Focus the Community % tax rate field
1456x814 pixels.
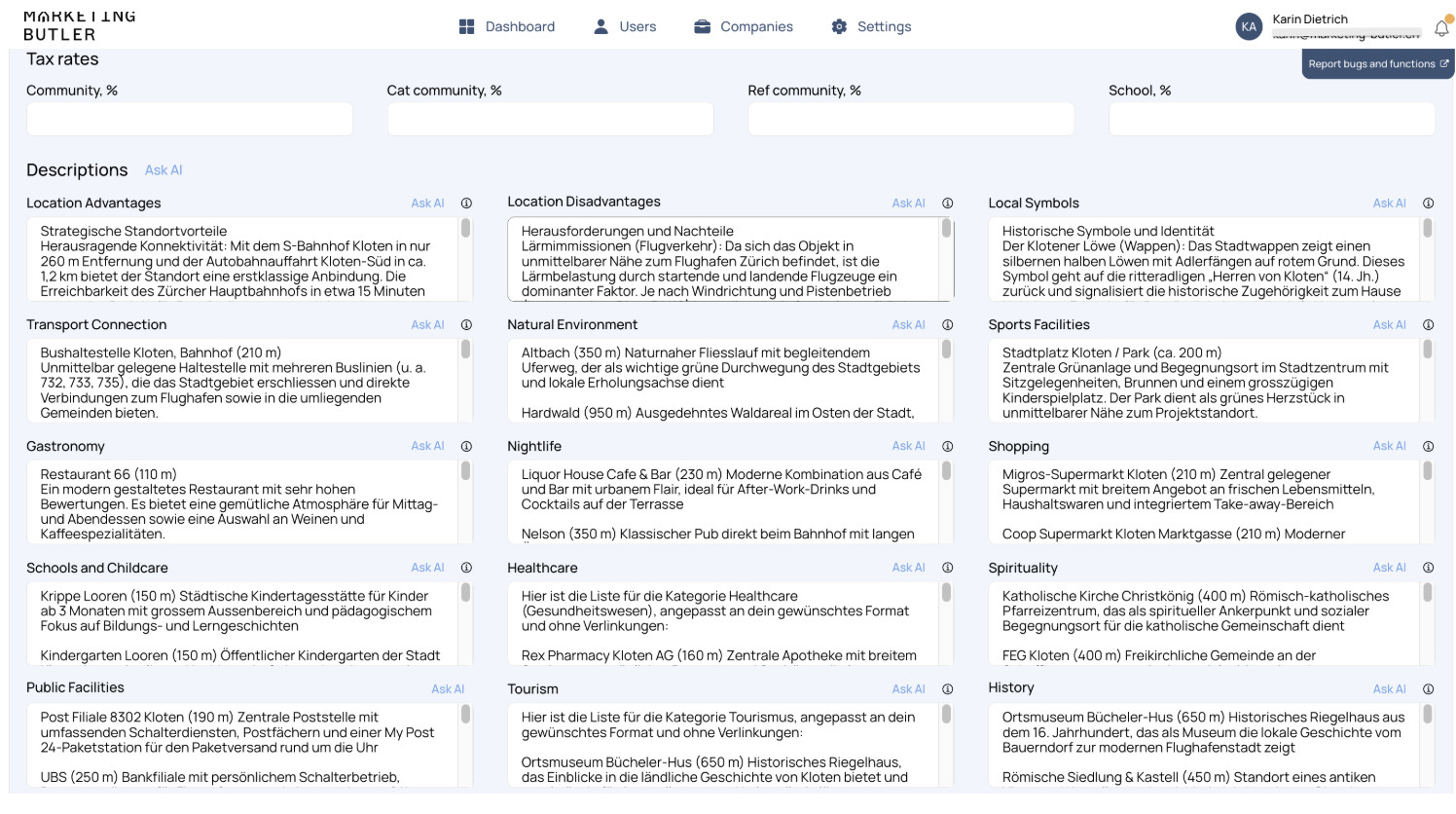click(x=190, y=120)
